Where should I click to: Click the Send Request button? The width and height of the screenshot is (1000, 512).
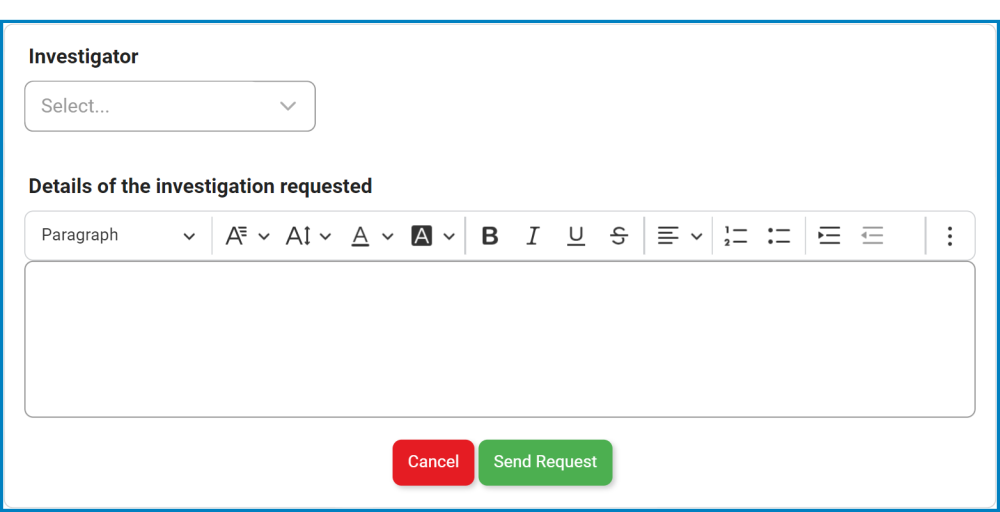coord(545,462)
